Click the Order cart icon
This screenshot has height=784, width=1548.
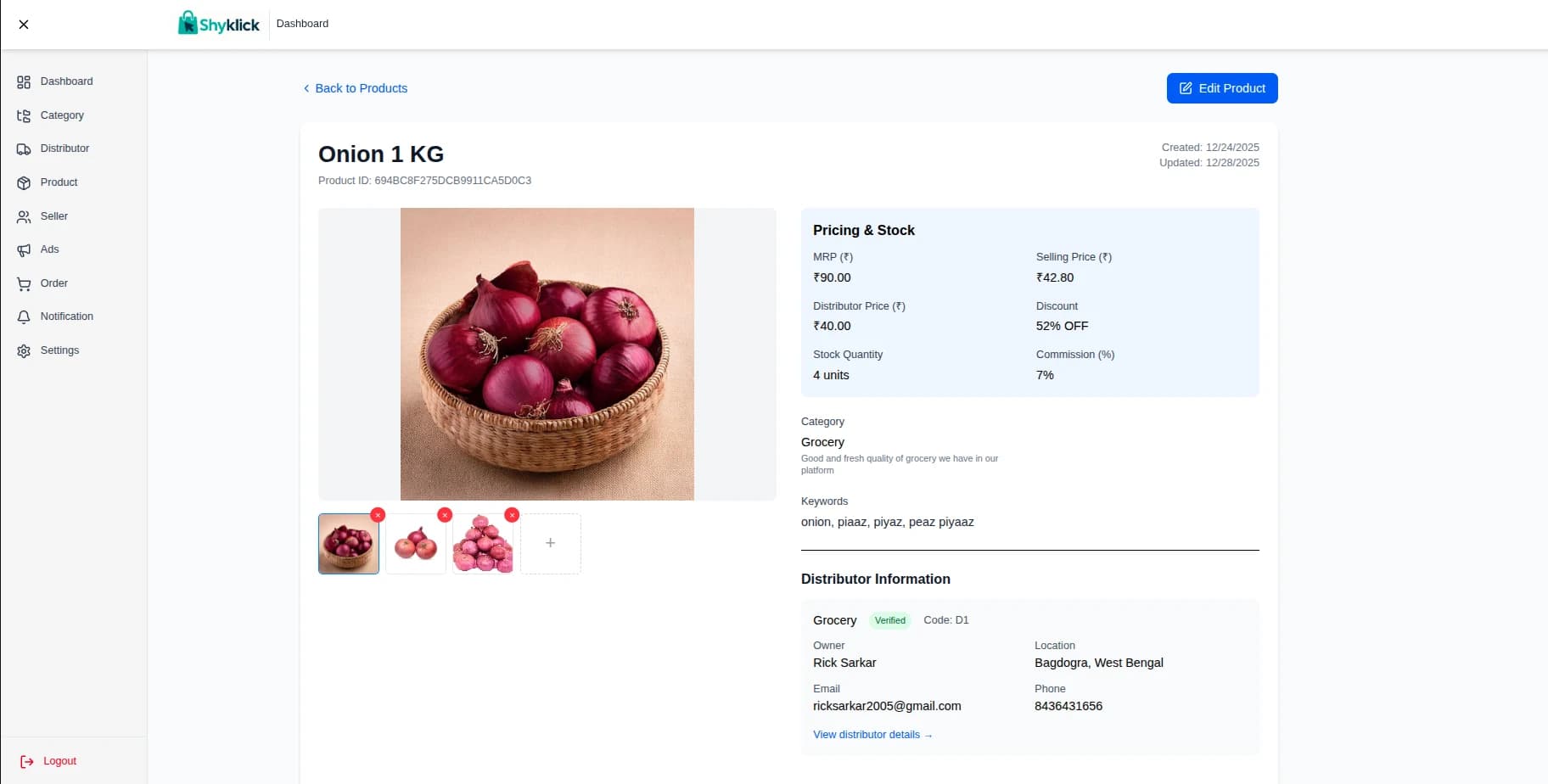coord(24,284)
